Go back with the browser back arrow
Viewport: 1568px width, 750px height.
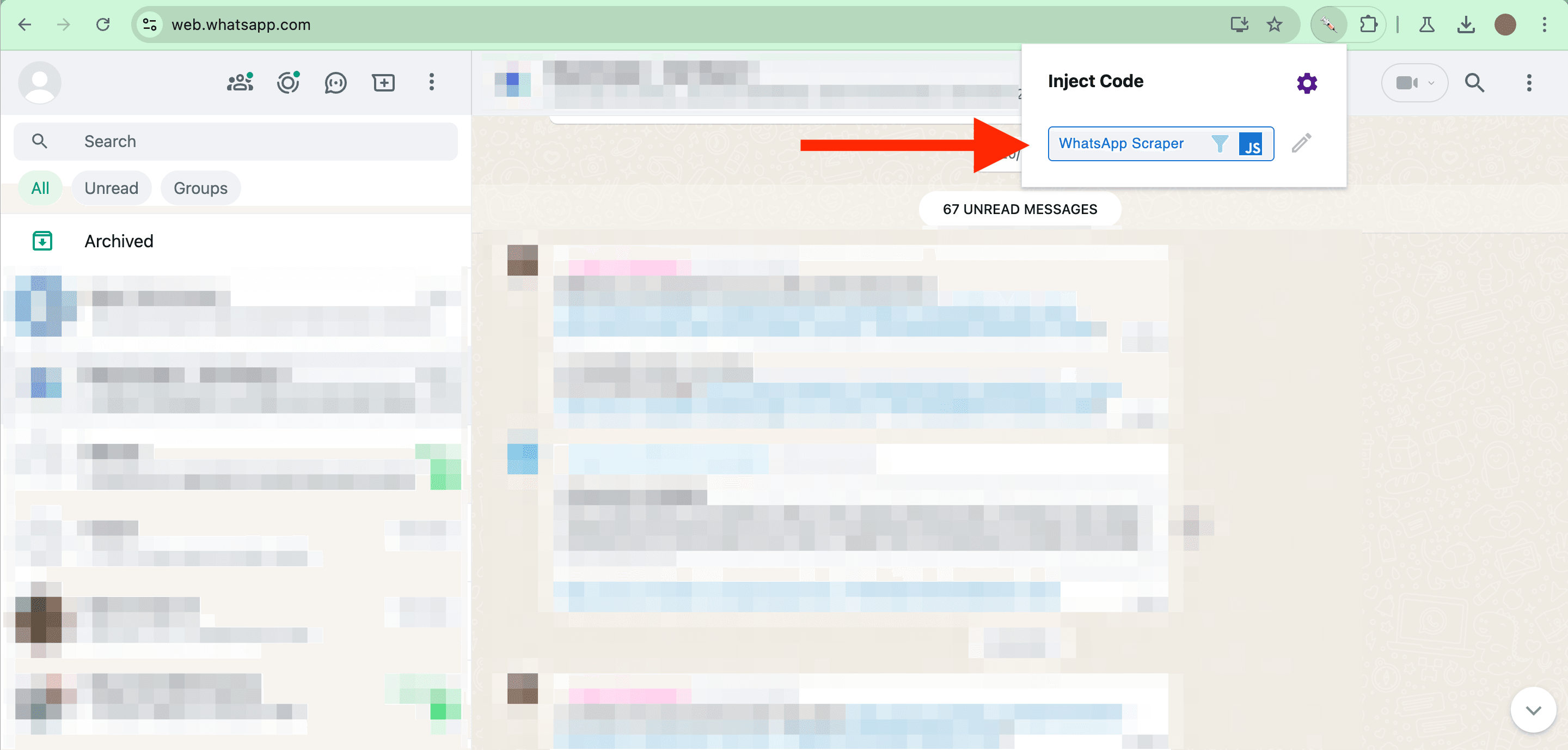pyautogui.click(x=25, y=25)
